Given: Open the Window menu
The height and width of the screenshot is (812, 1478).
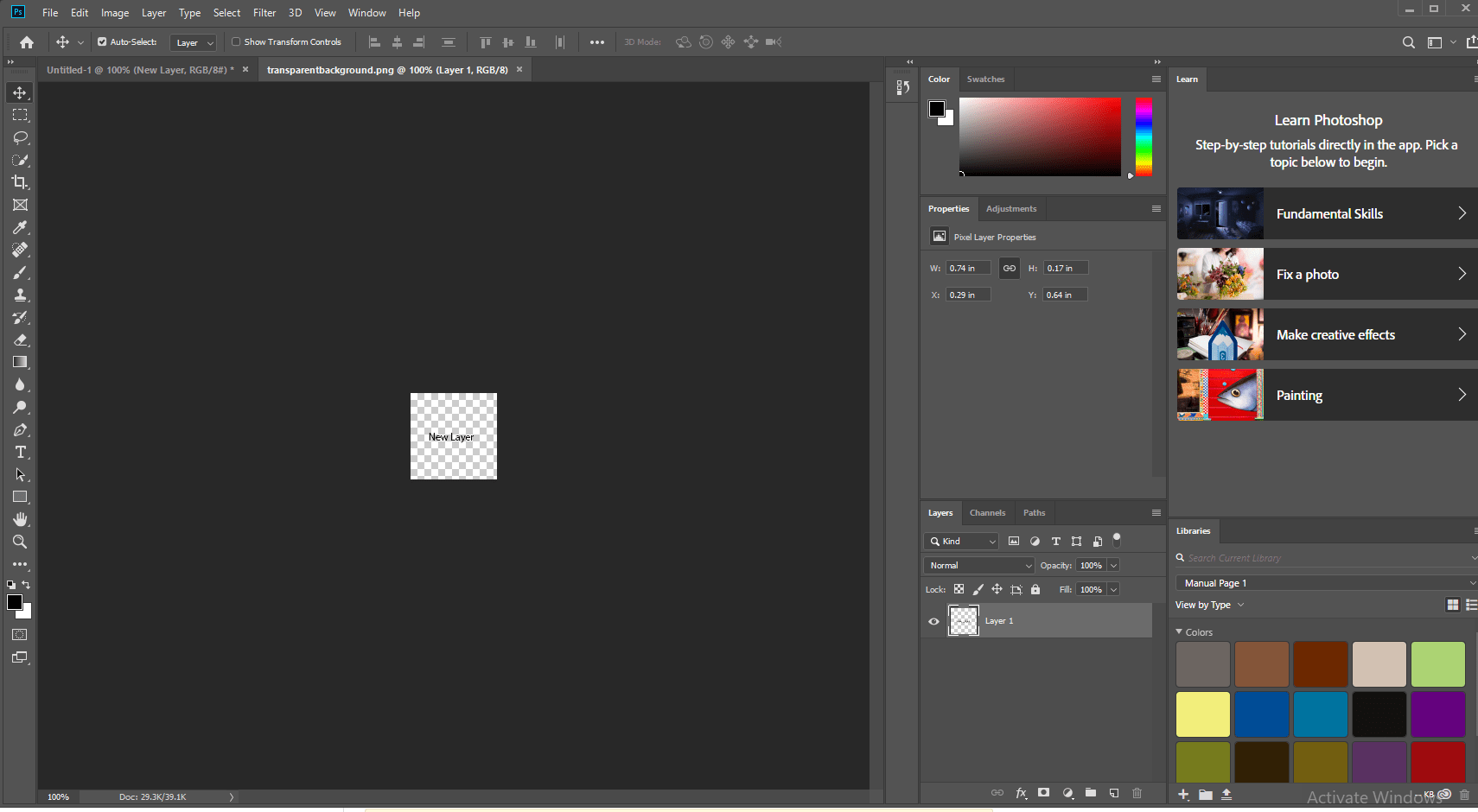Looking at the screenshot, I should pos(367,13).
